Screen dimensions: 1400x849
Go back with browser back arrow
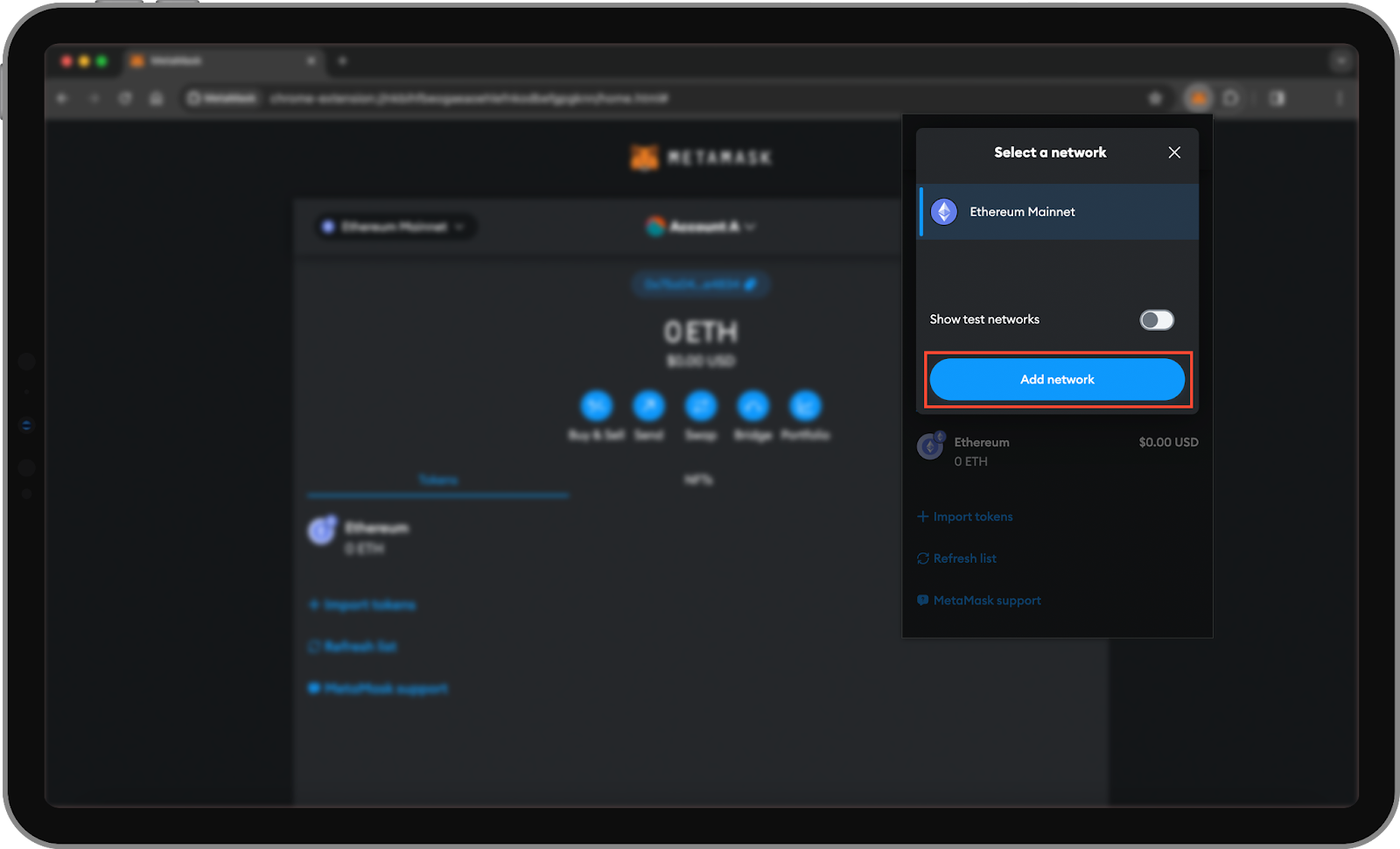(x=62, y=98)
